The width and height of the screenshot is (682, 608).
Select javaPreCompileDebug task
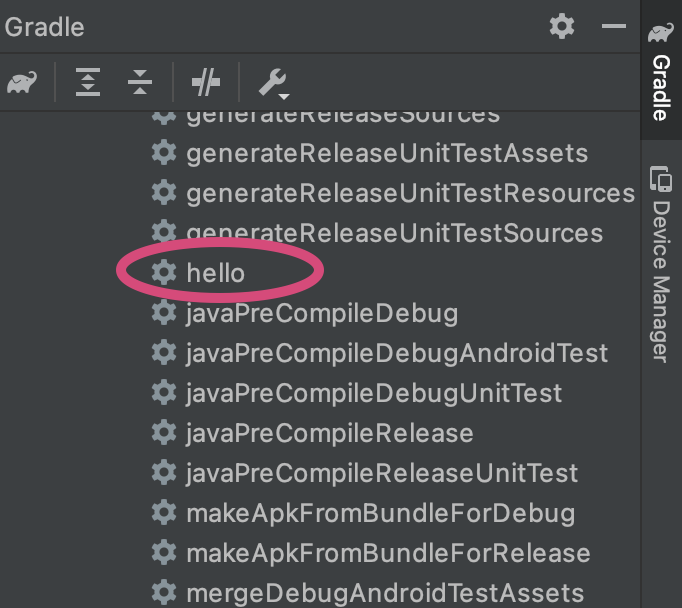(x=321, y=313)
